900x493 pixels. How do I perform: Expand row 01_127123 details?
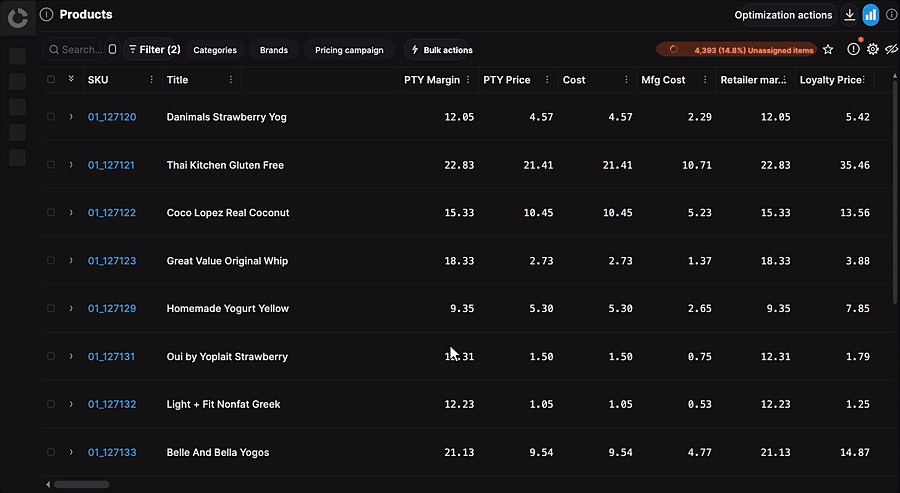(71, 261)
